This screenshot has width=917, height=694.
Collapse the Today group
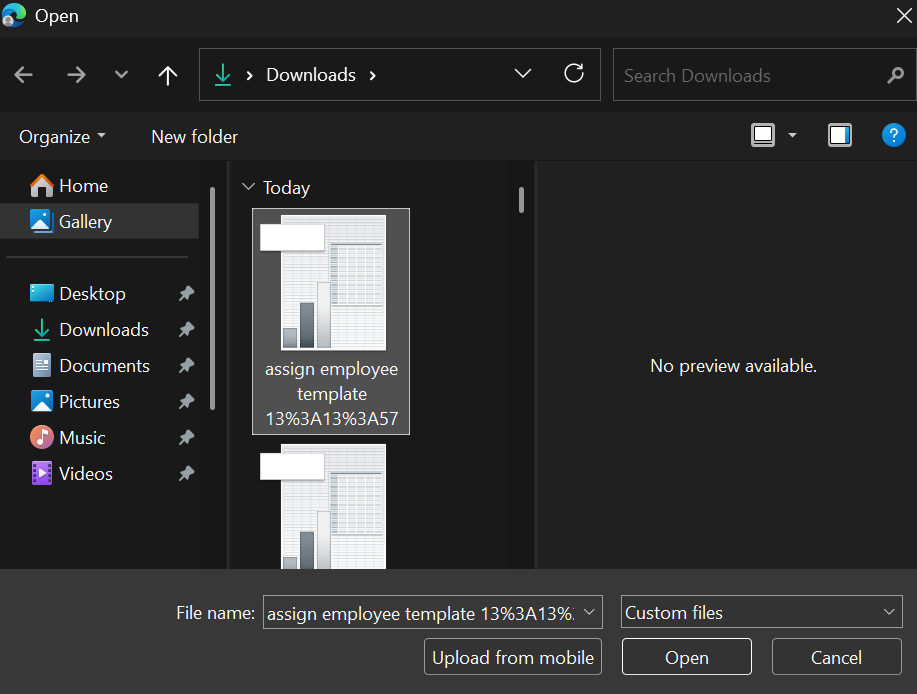[249, 187]
